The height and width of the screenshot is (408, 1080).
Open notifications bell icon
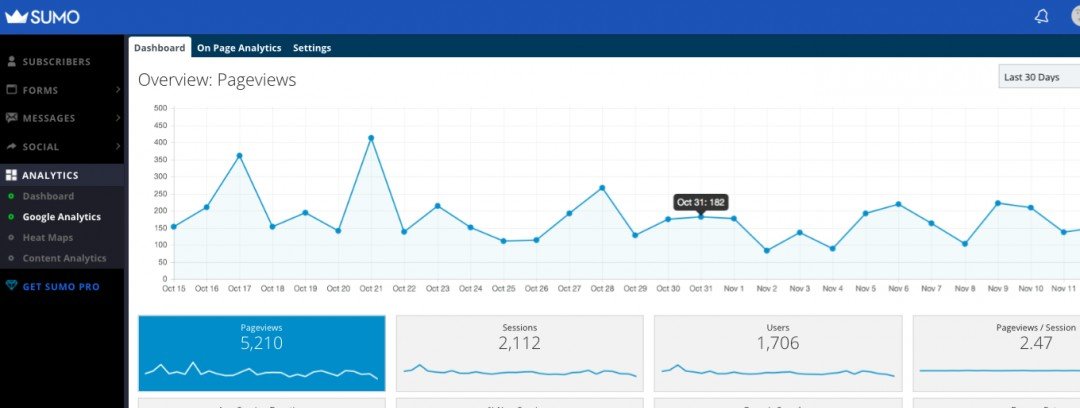(x=1041, y=17)
